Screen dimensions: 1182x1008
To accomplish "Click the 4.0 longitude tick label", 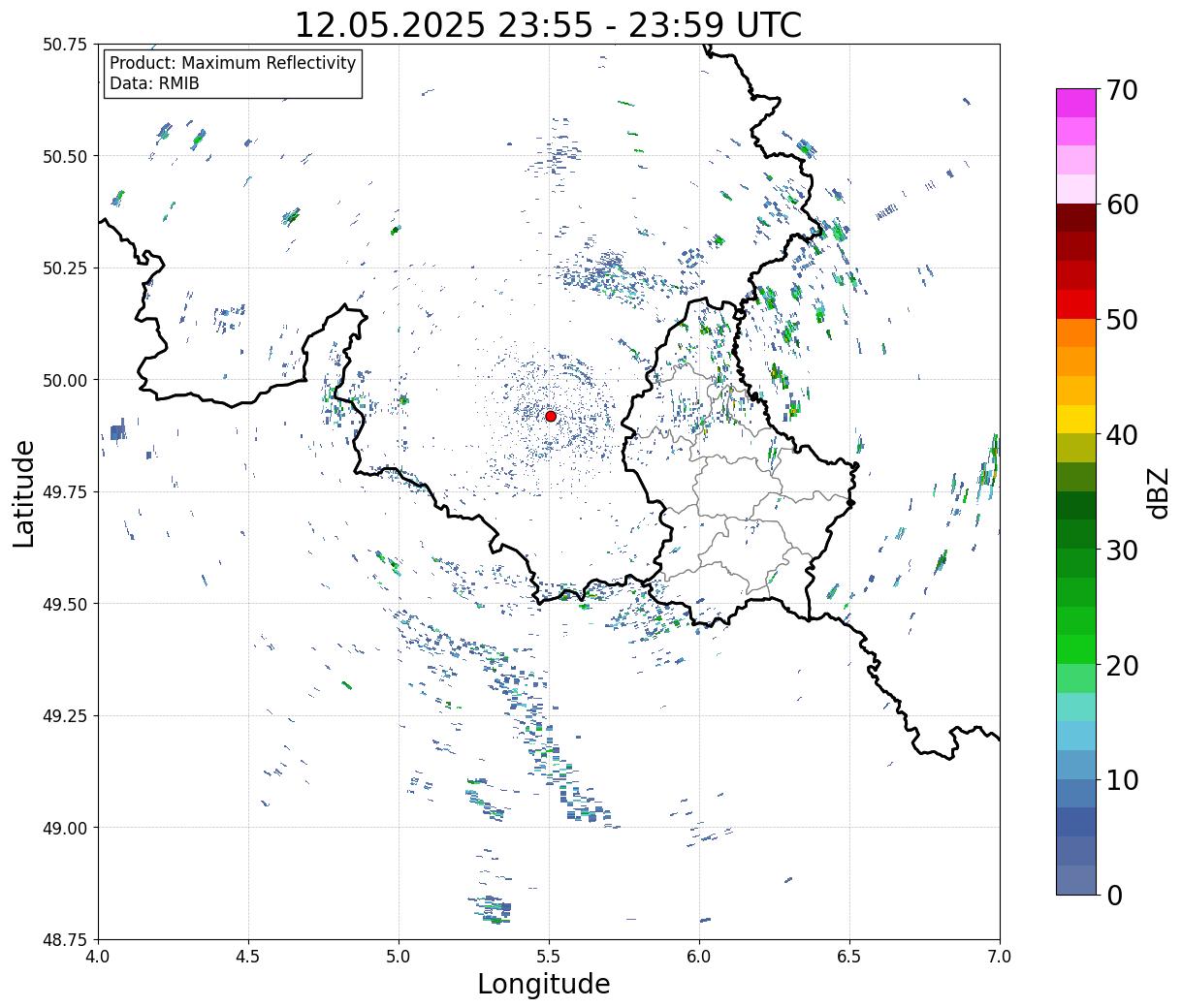I will 98,957.
